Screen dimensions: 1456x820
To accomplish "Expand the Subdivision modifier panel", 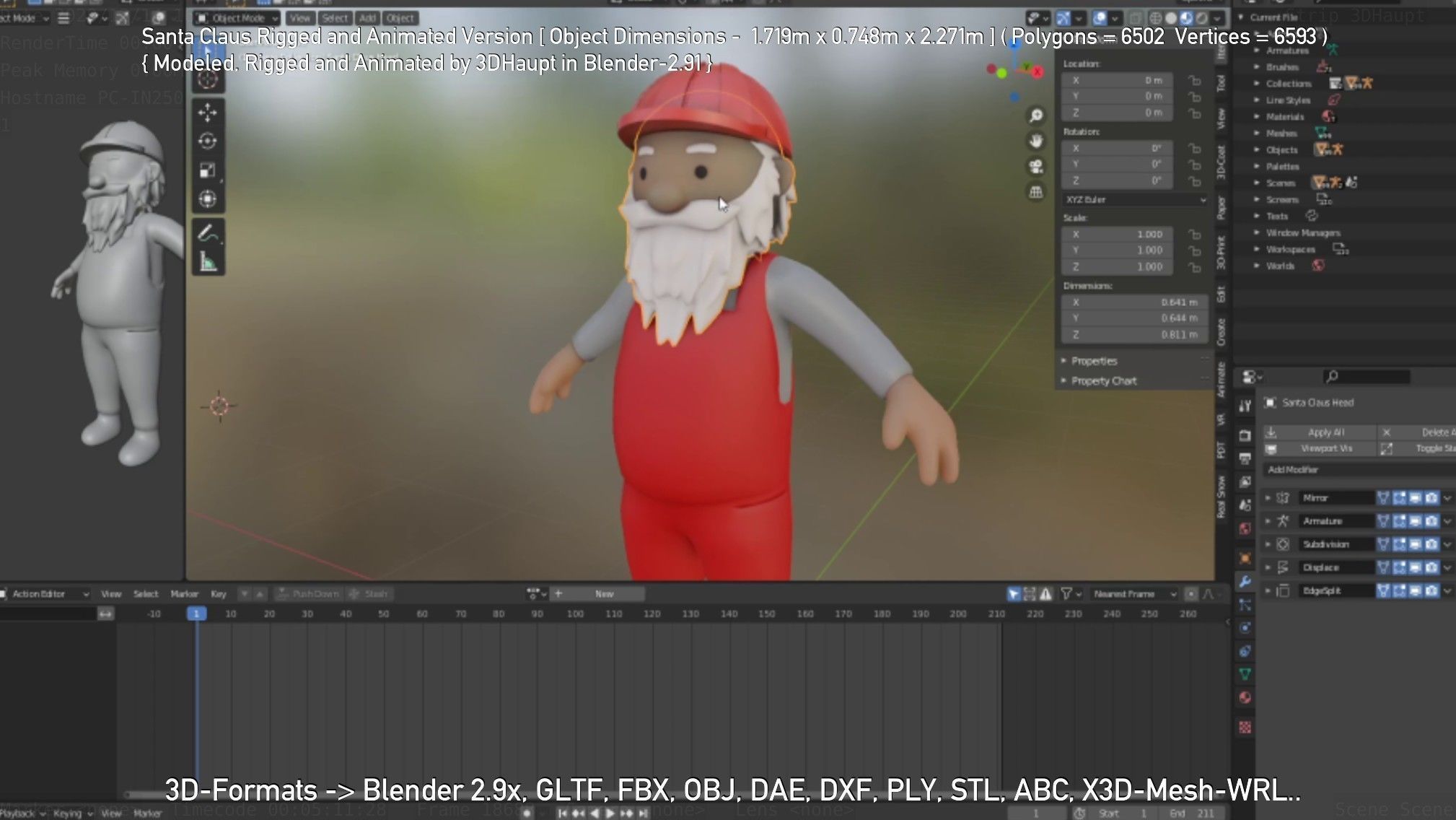I will (x=1268, y=544).
